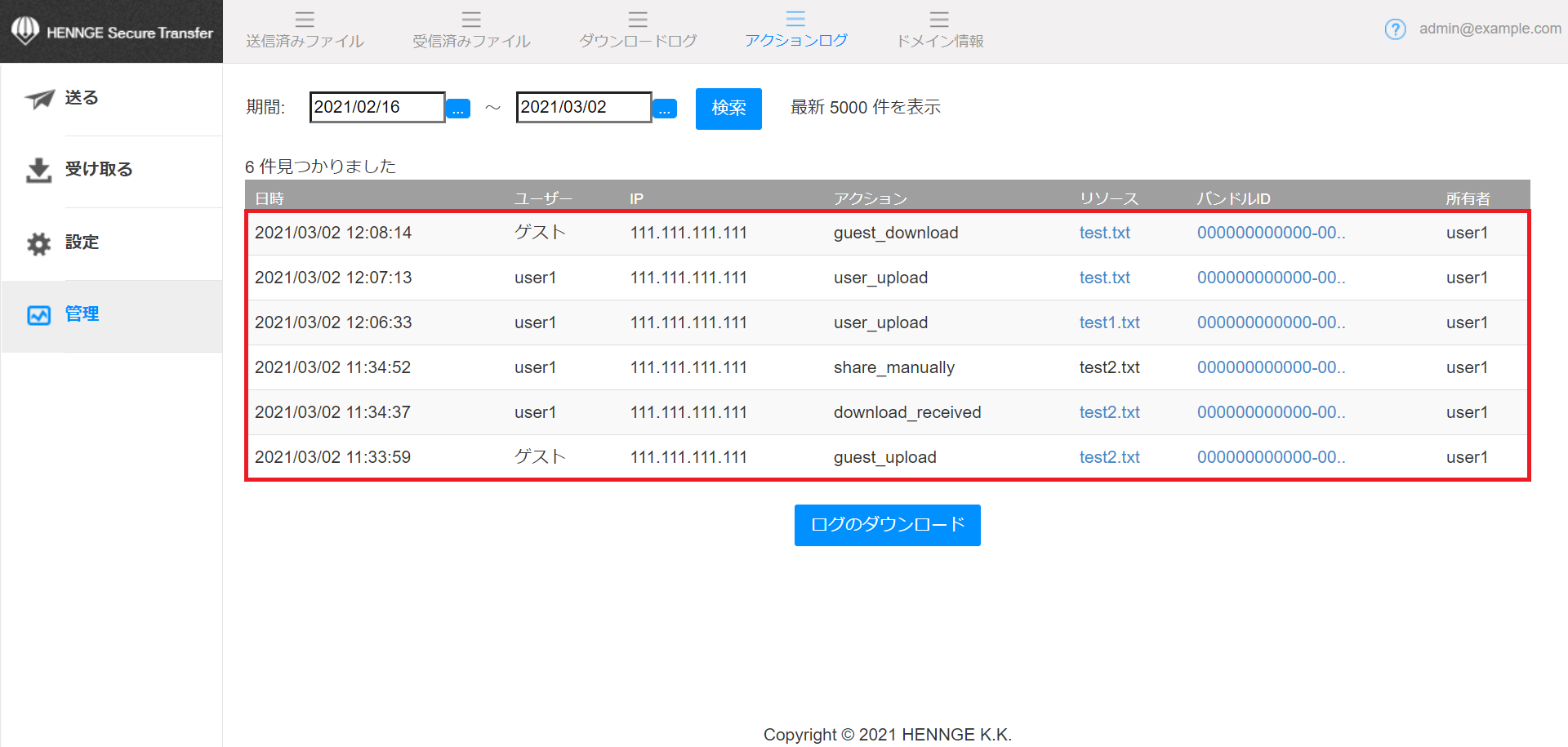Image resolution: width=1568 pixels, height=747 pixels.
Task: Click the ユーザー column header
Action: [543, 198]
